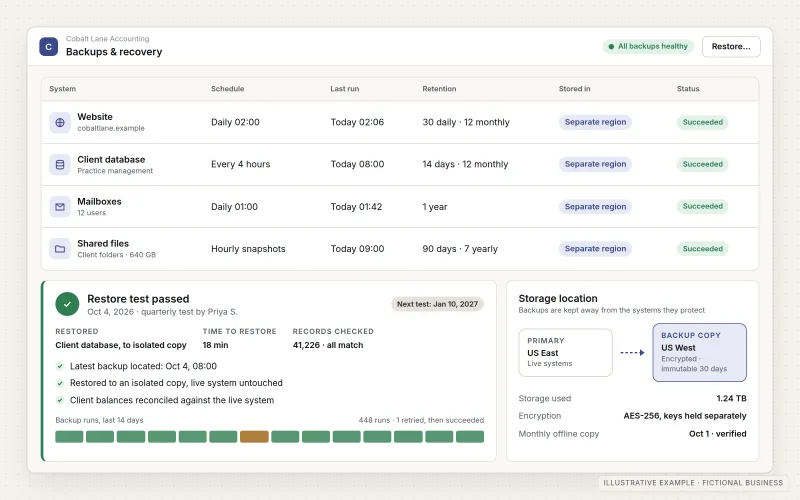
Task: Click the System column header
Action: coord(62,89)
